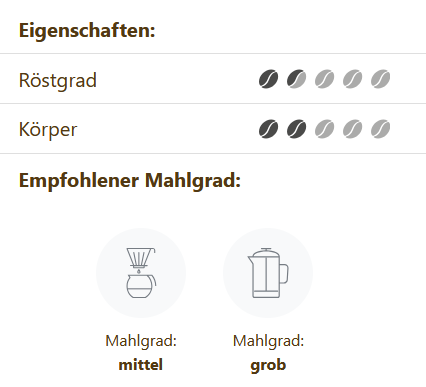The height and width of the screenshot is (387, 426).
Task: Click the 'mittel' grind text
Action: tap(141, 365)
